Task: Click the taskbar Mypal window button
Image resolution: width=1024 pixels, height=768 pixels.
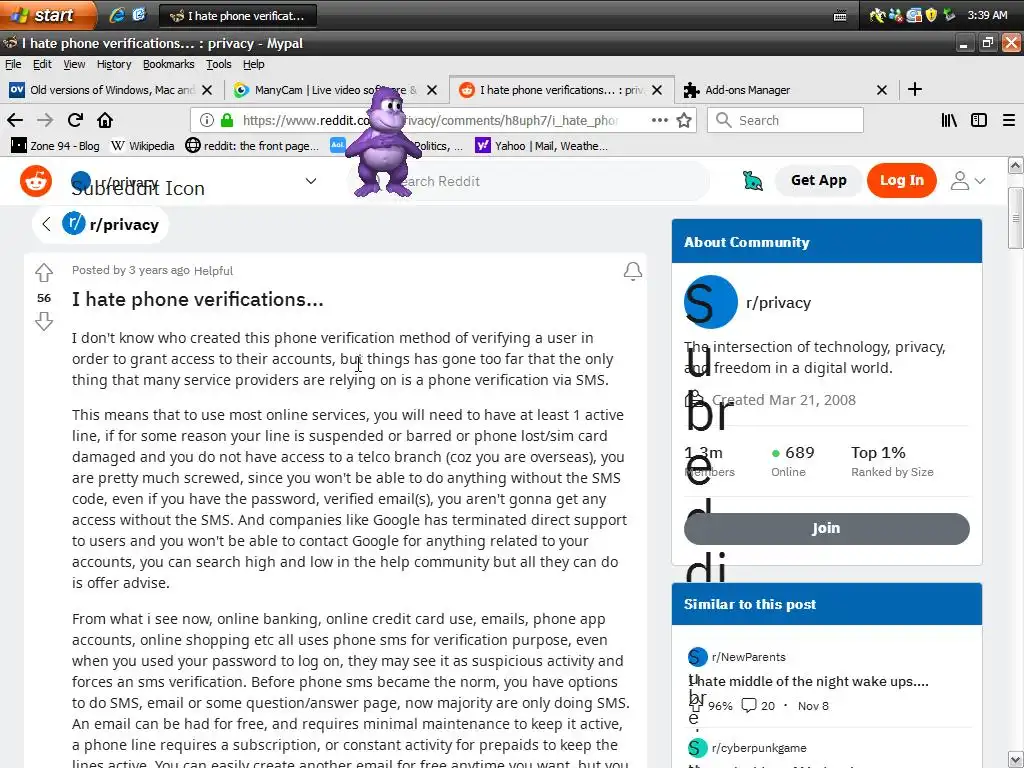Action: click(238, 16)
